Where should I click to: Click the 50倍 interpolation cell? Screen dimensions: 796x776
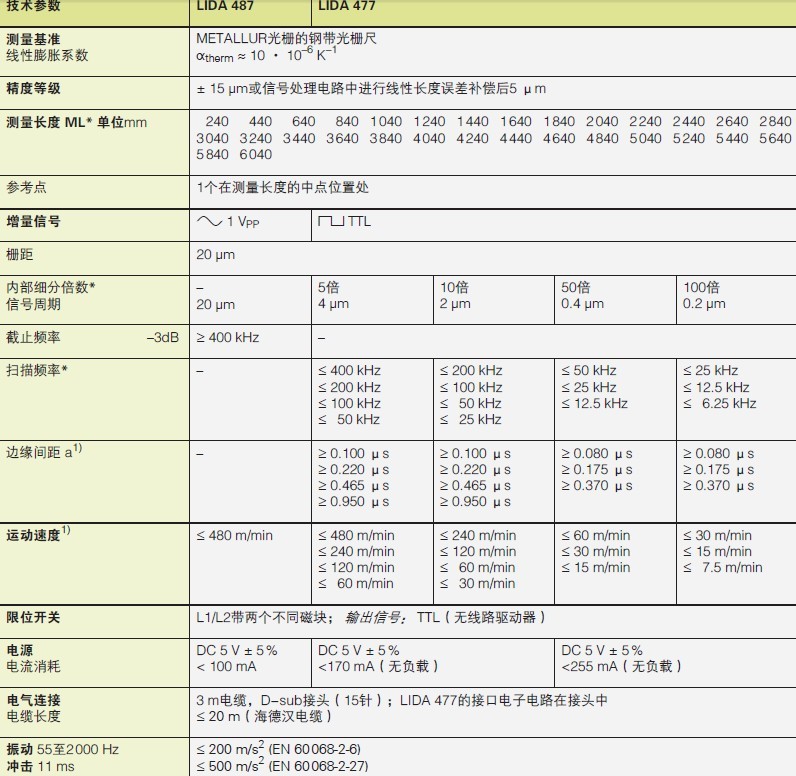pyautogui.click(x=576, y=287)
